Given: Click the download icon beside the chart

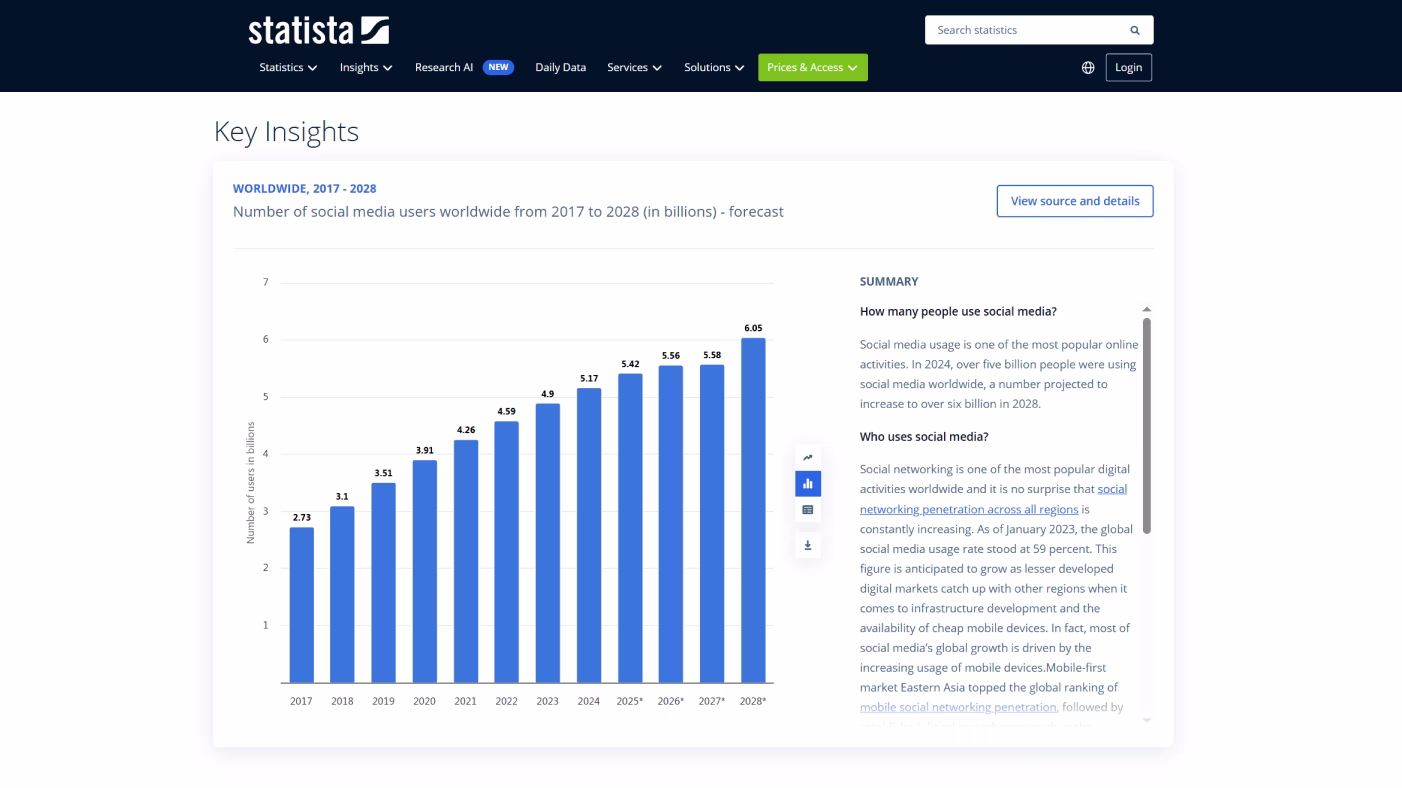Looking at the screenshot, I should (x=807, y=545).
